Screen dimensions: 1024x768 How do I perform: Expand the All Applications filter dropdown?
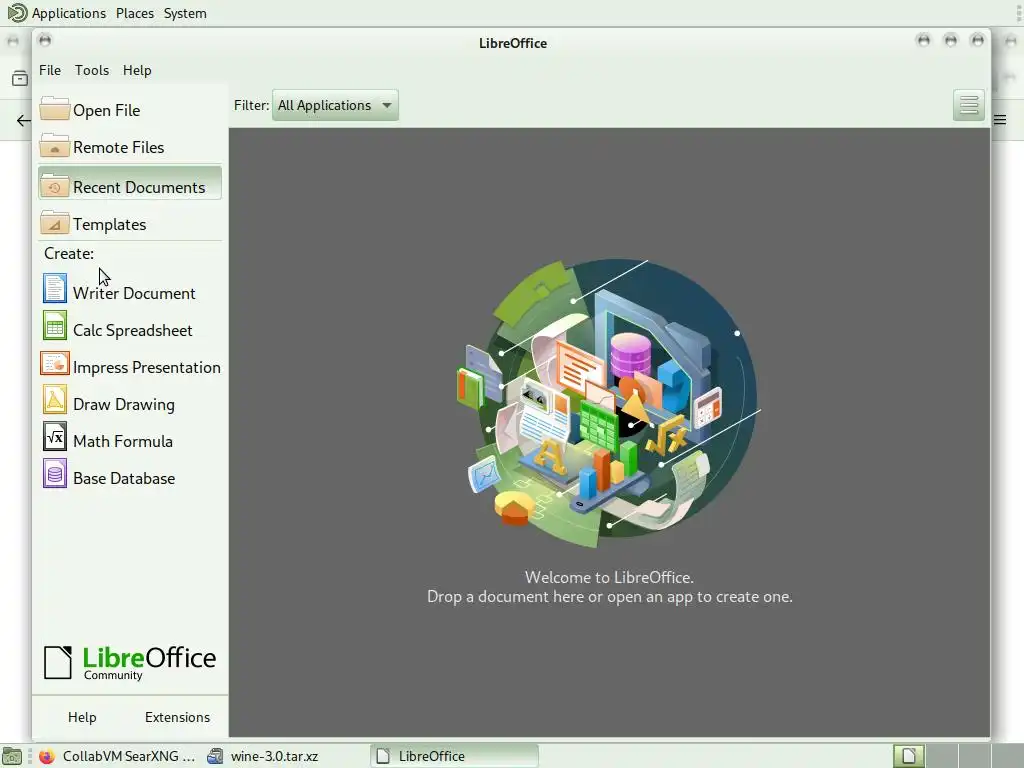pyautogui.click(x=335, y=105)
